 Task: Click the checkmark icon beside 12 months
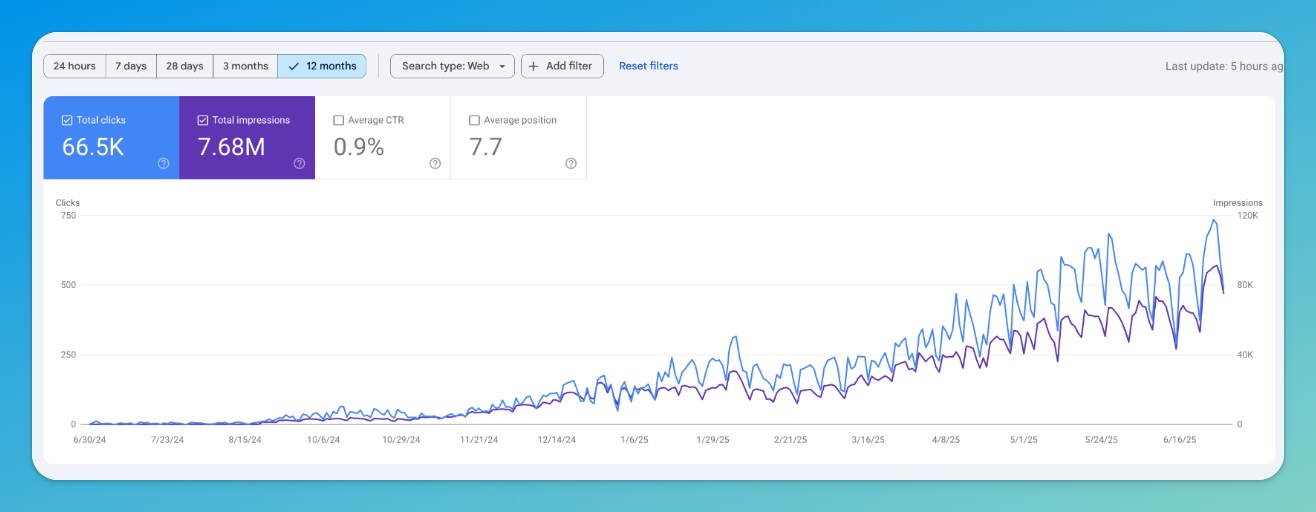coord(293,67)
